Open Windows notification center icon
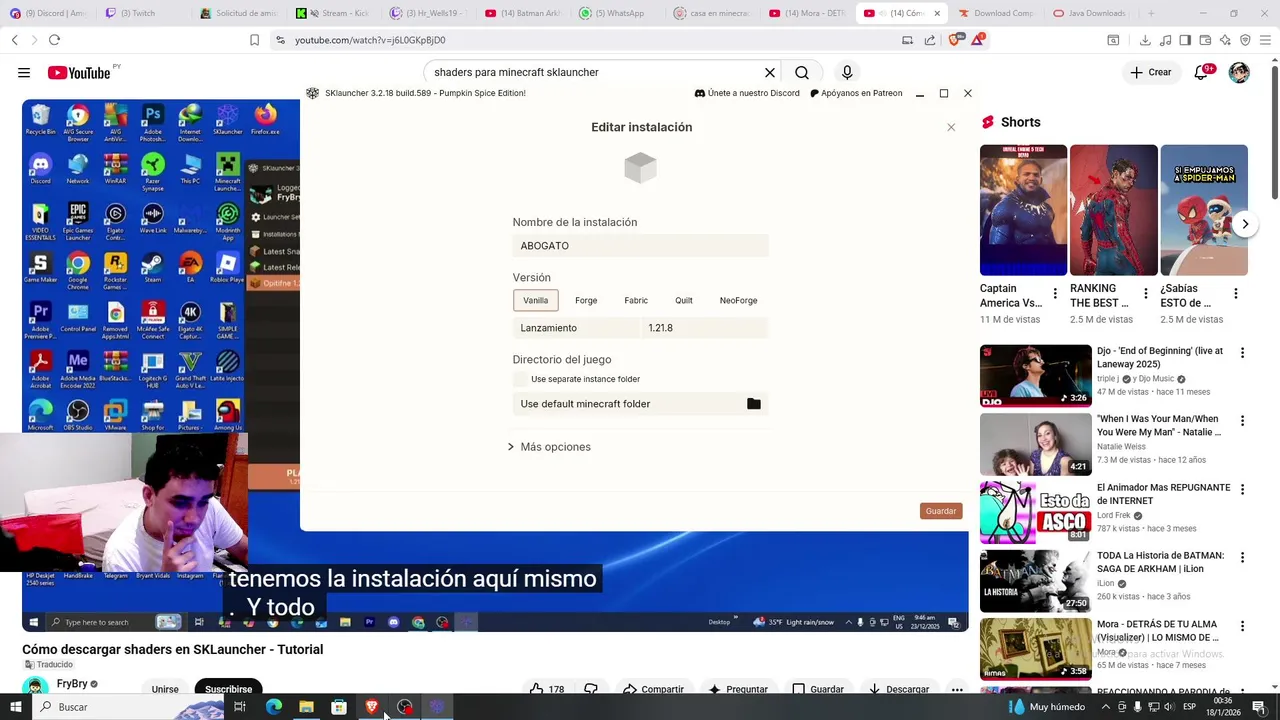Viewport: 1280px width, 720px height. pos(1259,707)
